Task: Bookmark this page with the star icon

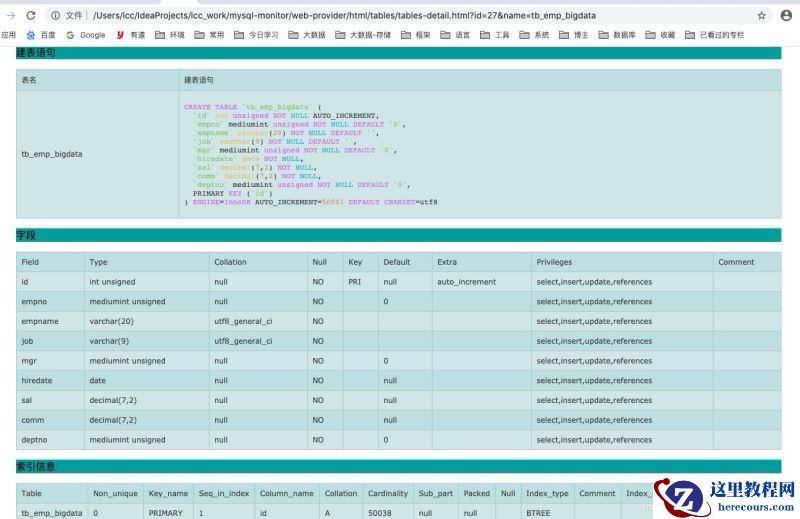Action: [x=761, y=16]
